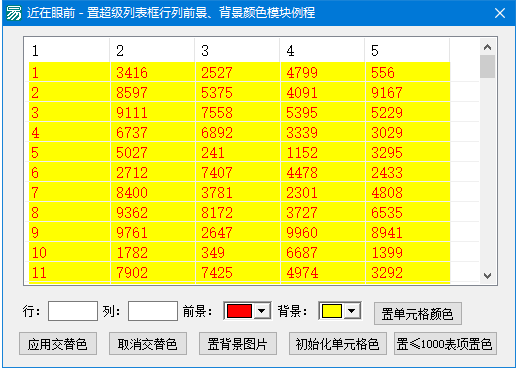The image size is (518, 370).
Task: Select cell with value 2433
Action: coord(408,172)
